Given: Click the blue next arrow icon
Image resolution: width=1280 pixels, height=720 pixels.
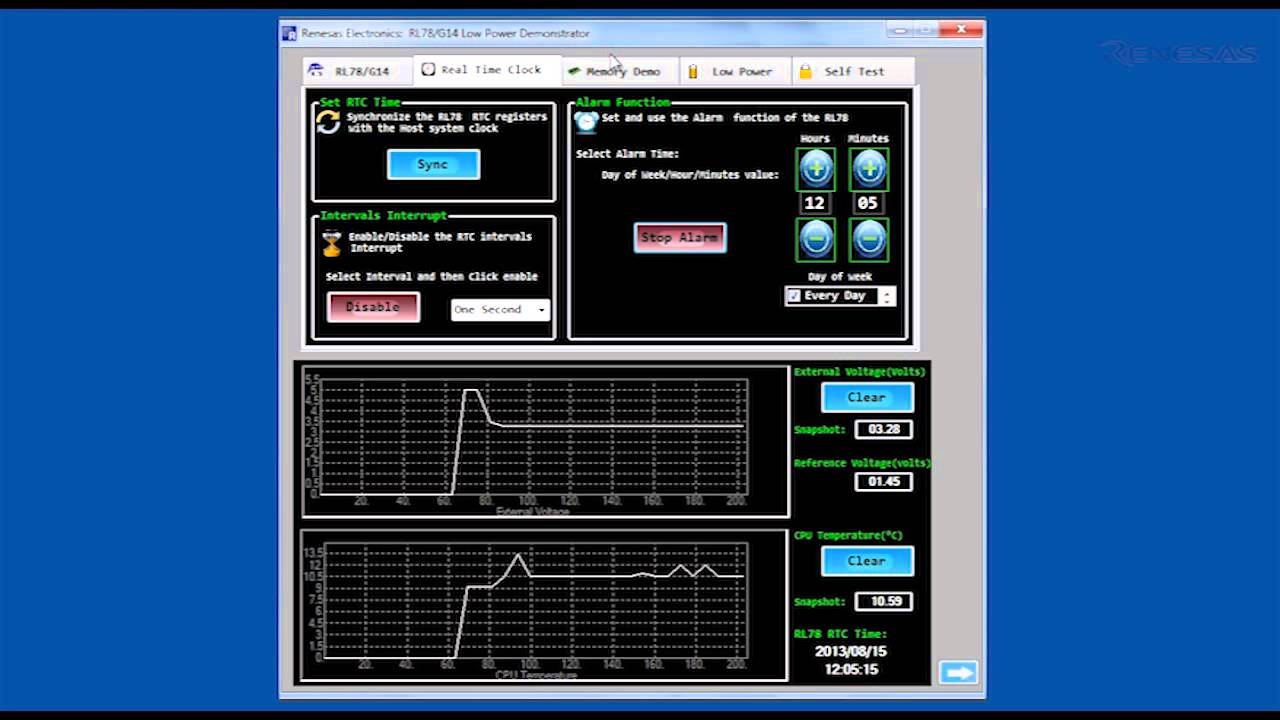Looking at the screenshot, I should 958,672.
